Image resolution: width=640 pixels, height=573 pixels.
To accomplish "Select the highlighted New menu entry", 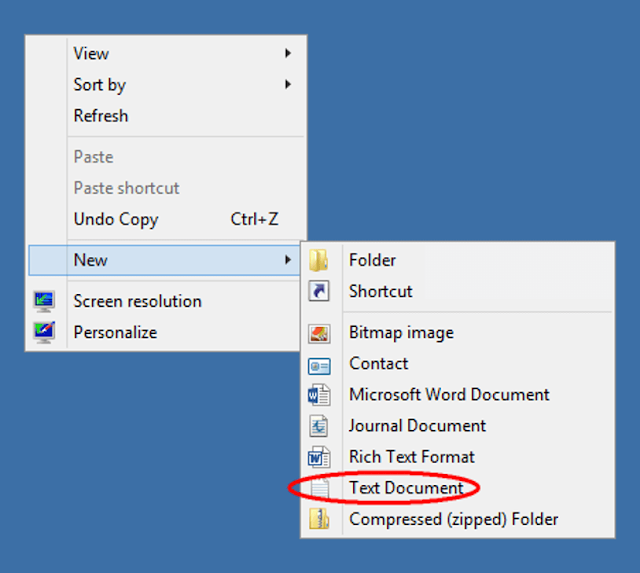I will [x=164, y=260].
